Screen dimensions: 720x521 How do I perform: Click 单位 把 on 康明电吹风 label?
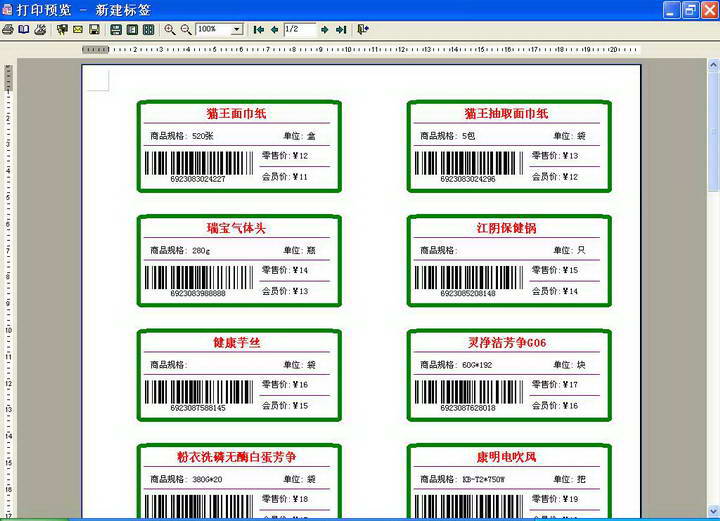(x=569, y=479)
